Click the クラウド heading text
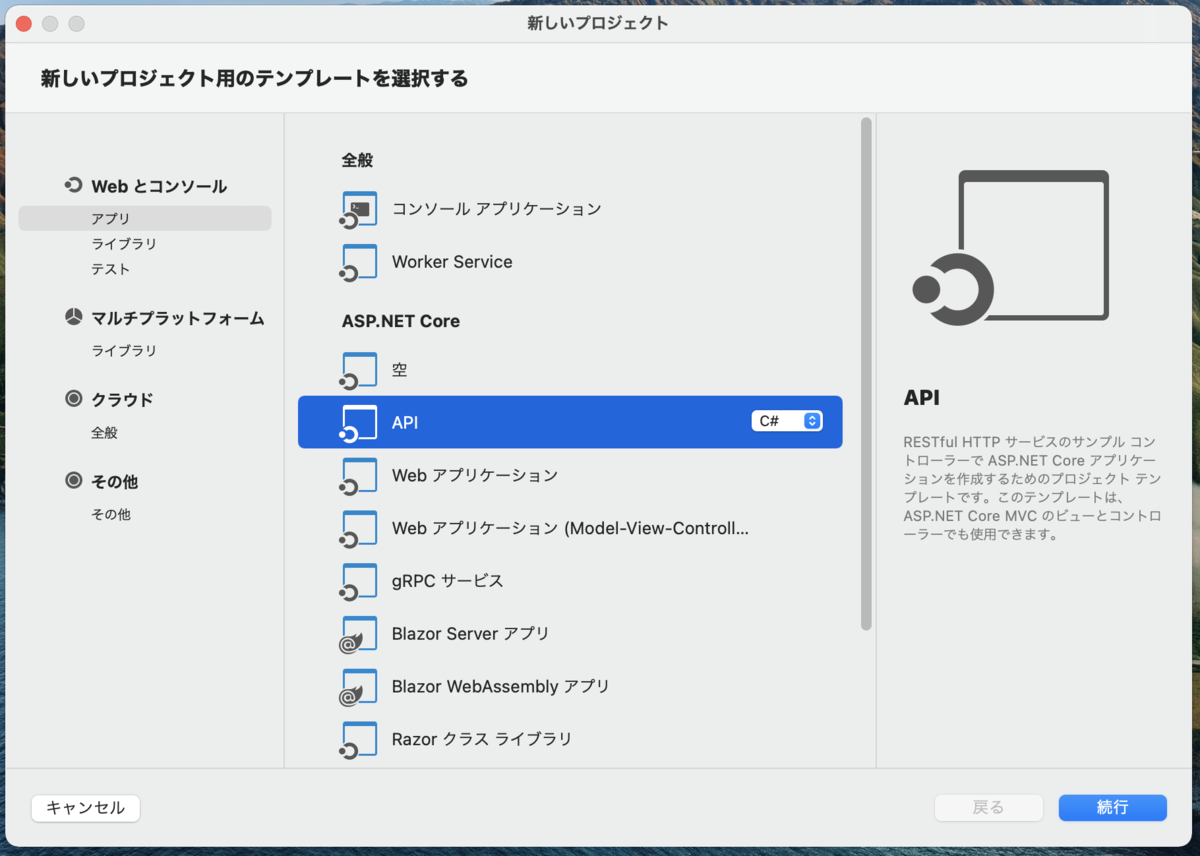 pos(122,399)
